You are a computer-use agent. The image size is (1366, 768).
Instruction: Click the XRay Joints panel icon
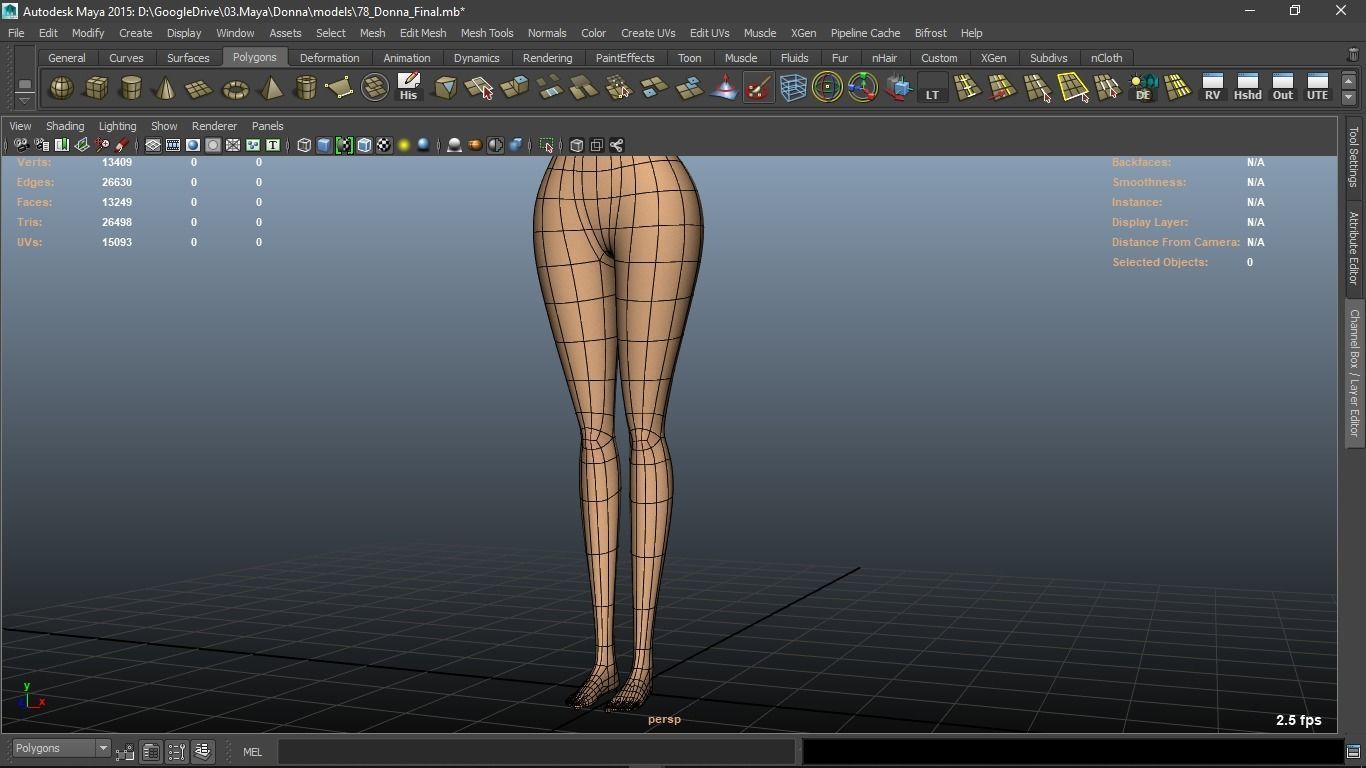pos(617,145)
